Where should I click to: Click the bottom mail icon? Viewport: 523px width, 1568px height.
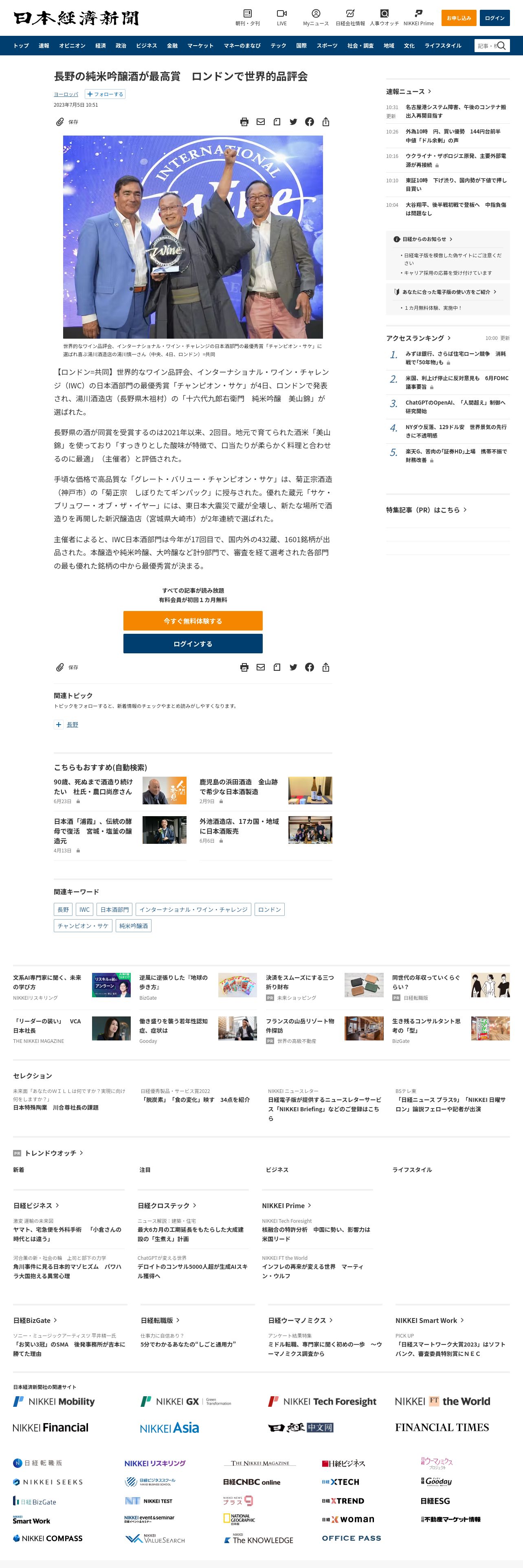tap(261, 667)
